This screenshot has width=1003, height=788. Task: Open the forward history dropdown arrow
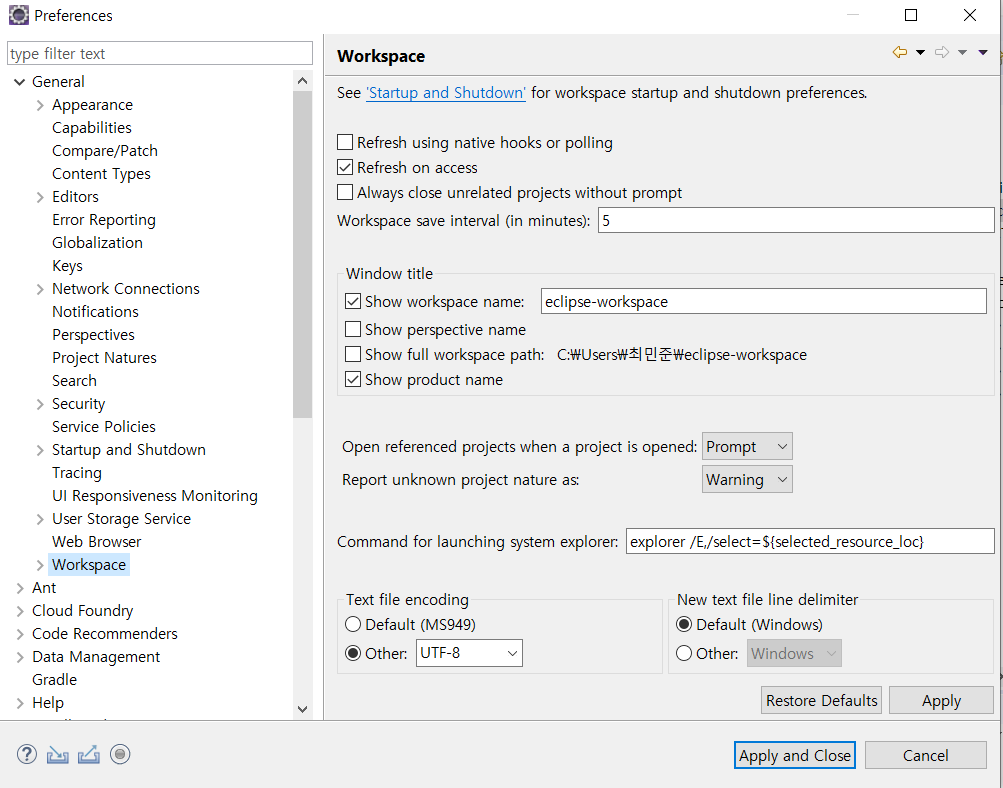962,52
